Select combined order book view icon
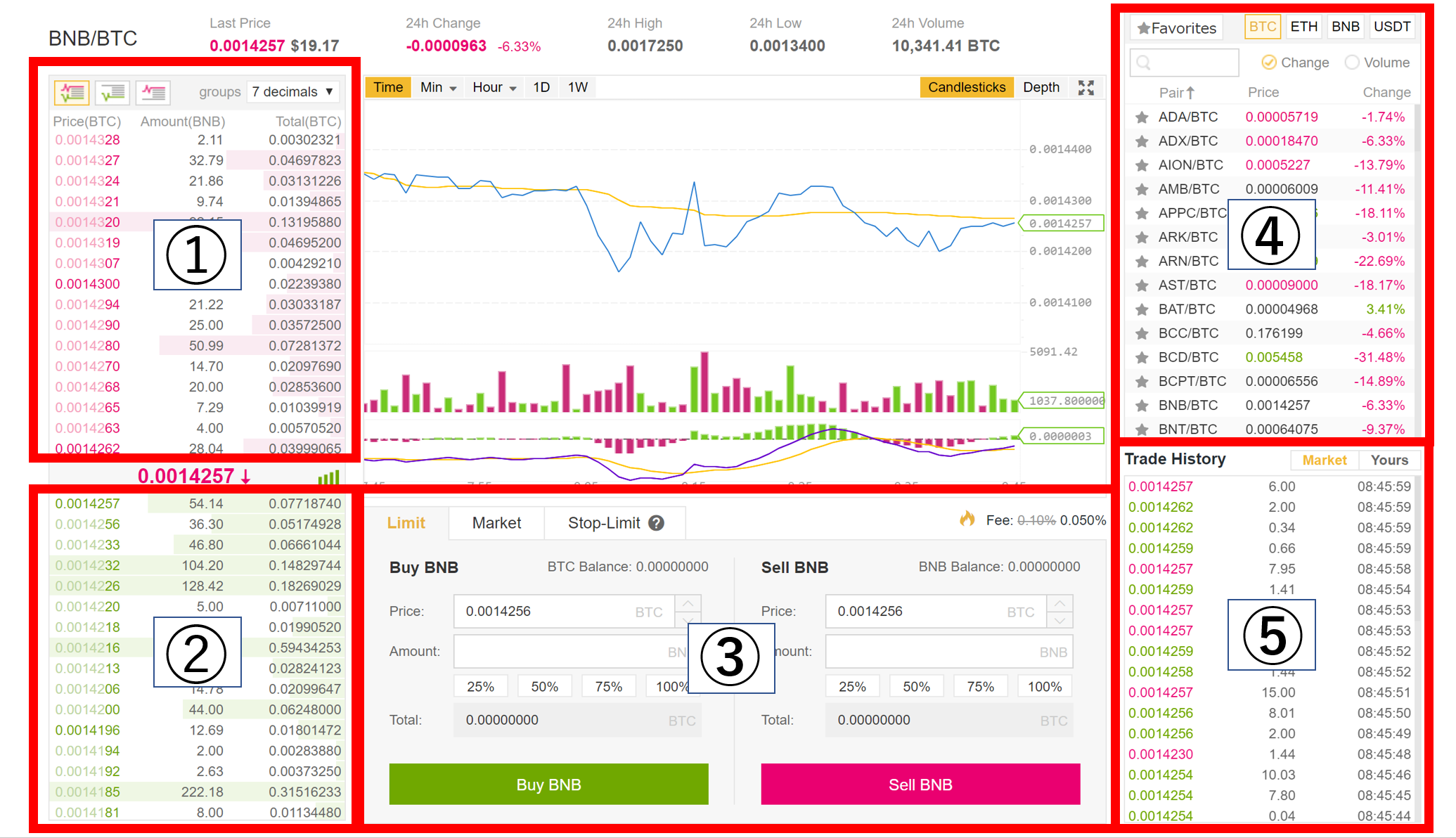 click(72, 92)
